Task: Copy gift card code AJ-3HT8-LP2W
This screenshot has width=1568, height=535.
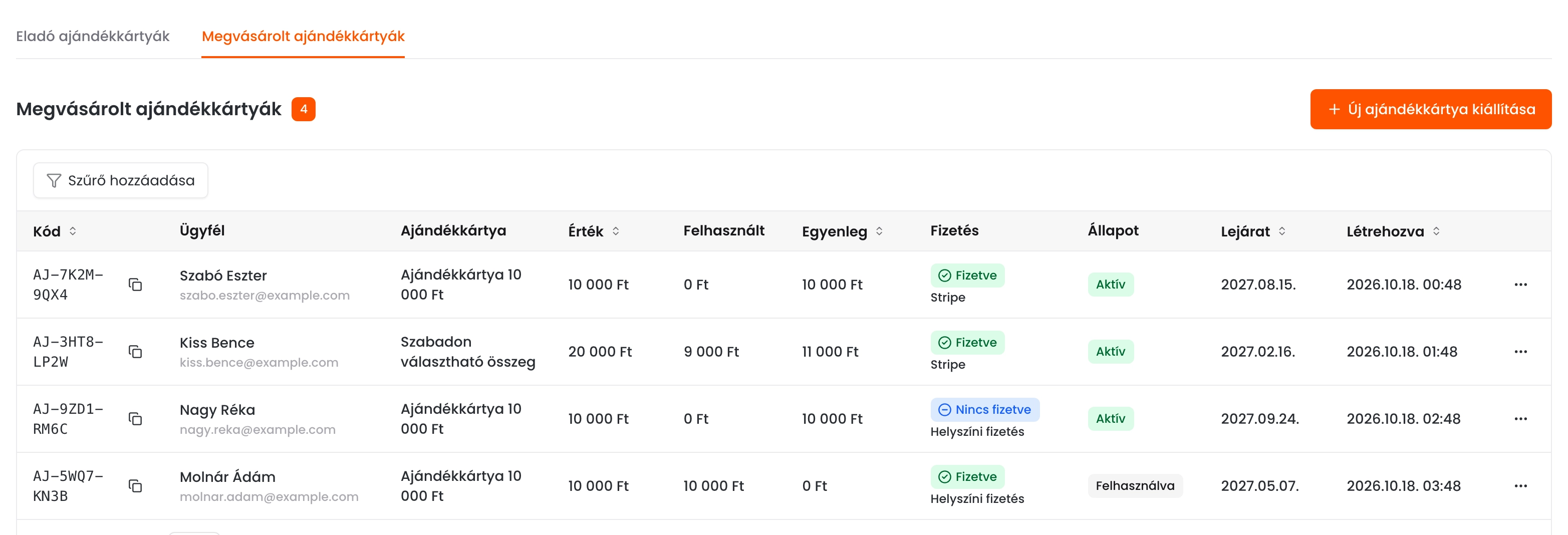Action: (x=135, y=352)
